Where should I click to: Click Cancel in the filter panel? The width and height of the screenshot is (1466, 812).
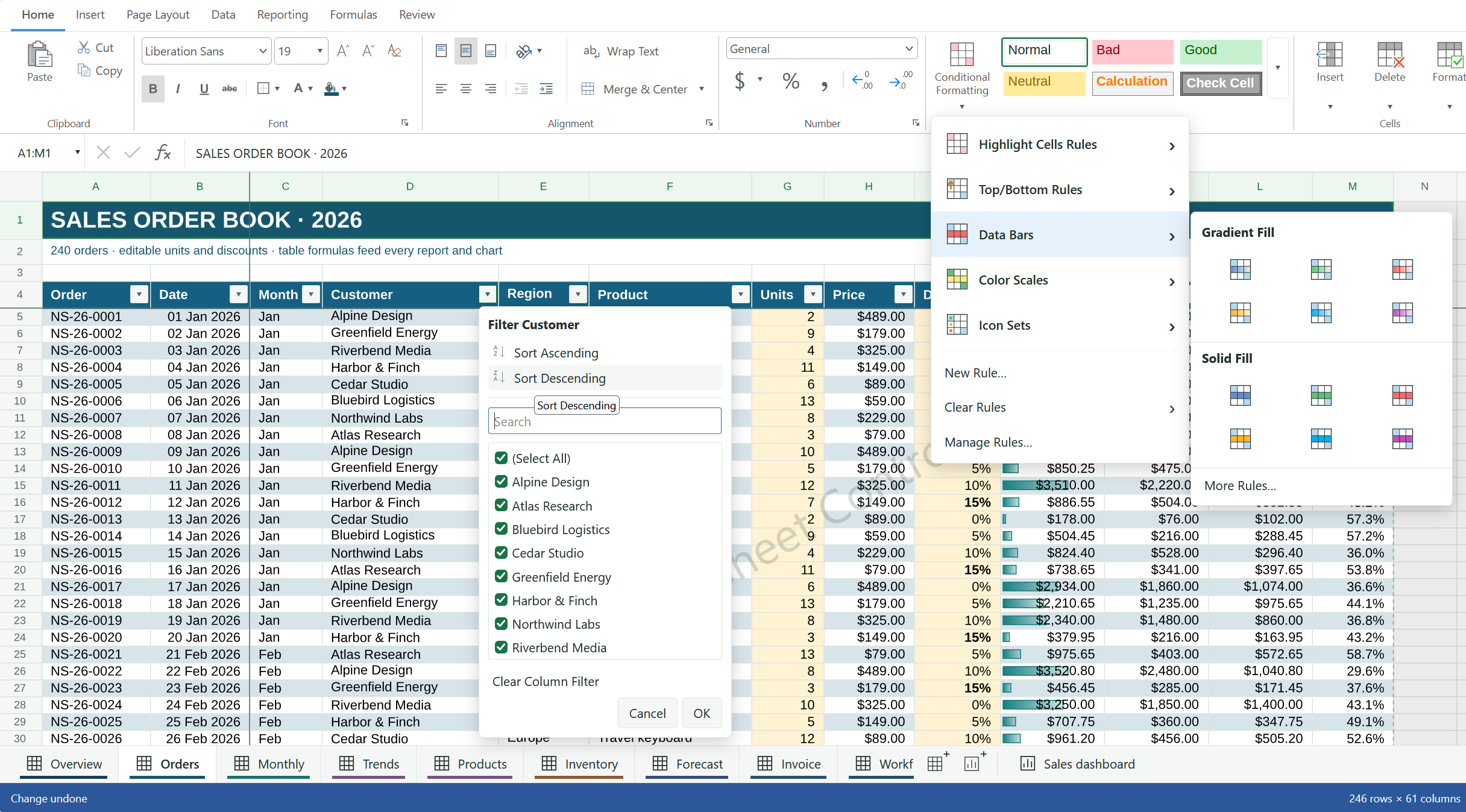coord(647,713)
